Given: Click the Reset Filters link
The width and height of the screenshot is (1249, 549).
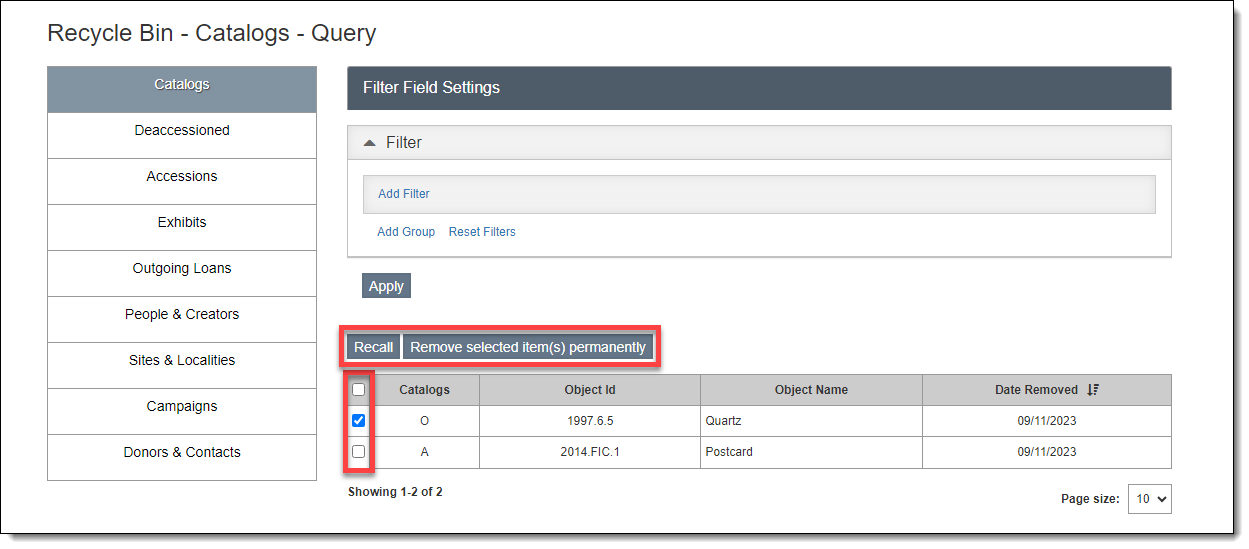Looking at the screenshot, I should coord(482,232).
